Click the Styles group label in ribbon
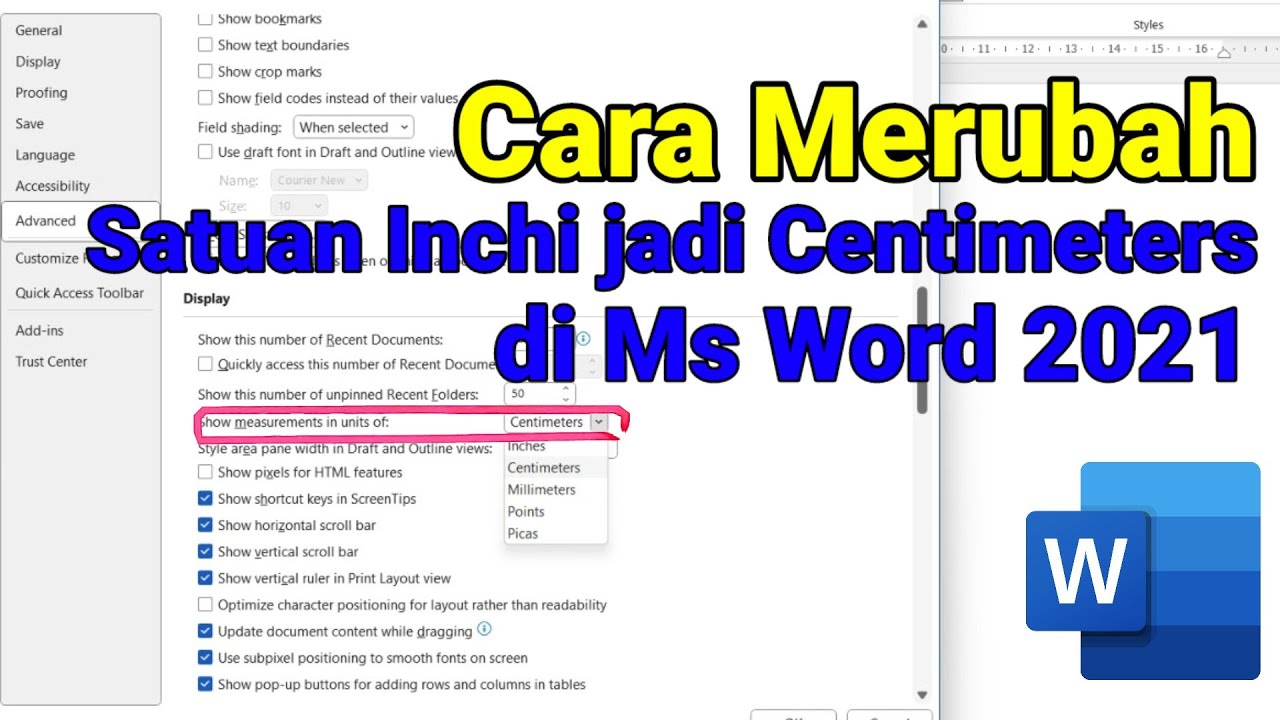 (x=1148, y=25)
